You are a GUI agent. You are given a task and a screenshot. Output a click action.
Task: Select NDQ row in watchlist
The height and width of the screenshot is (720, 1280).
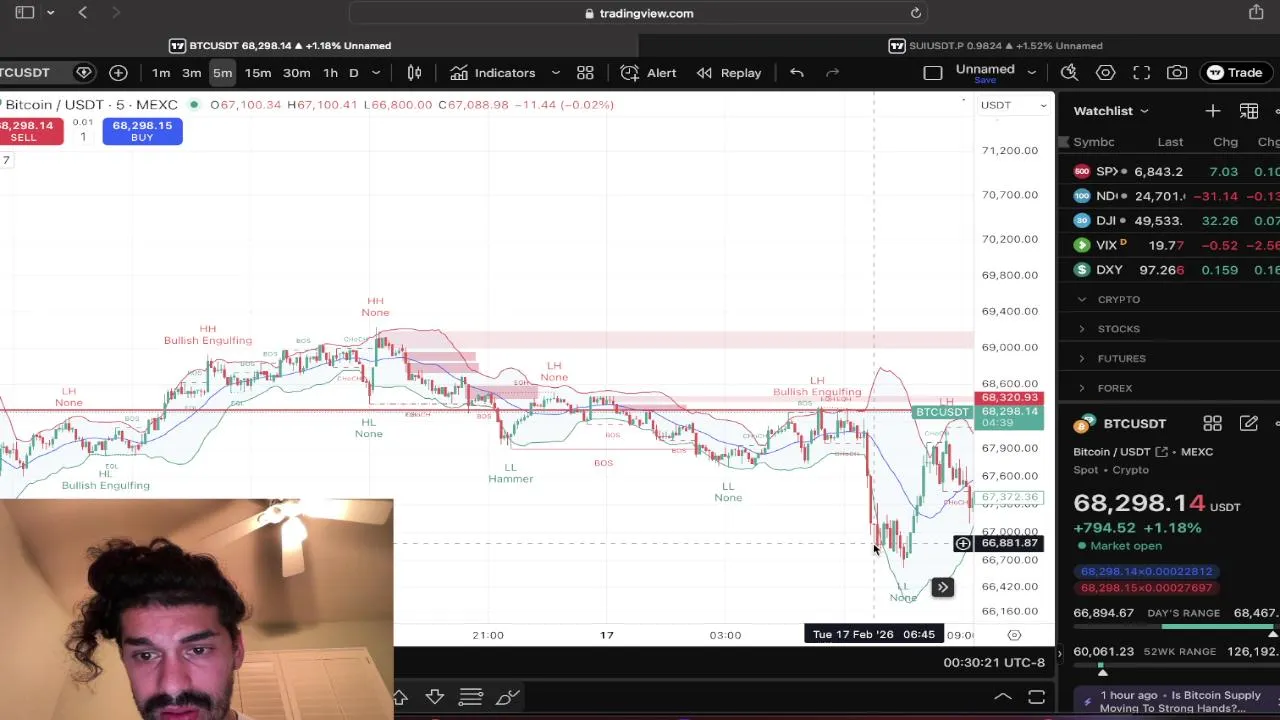click(x=1170, y=196)
